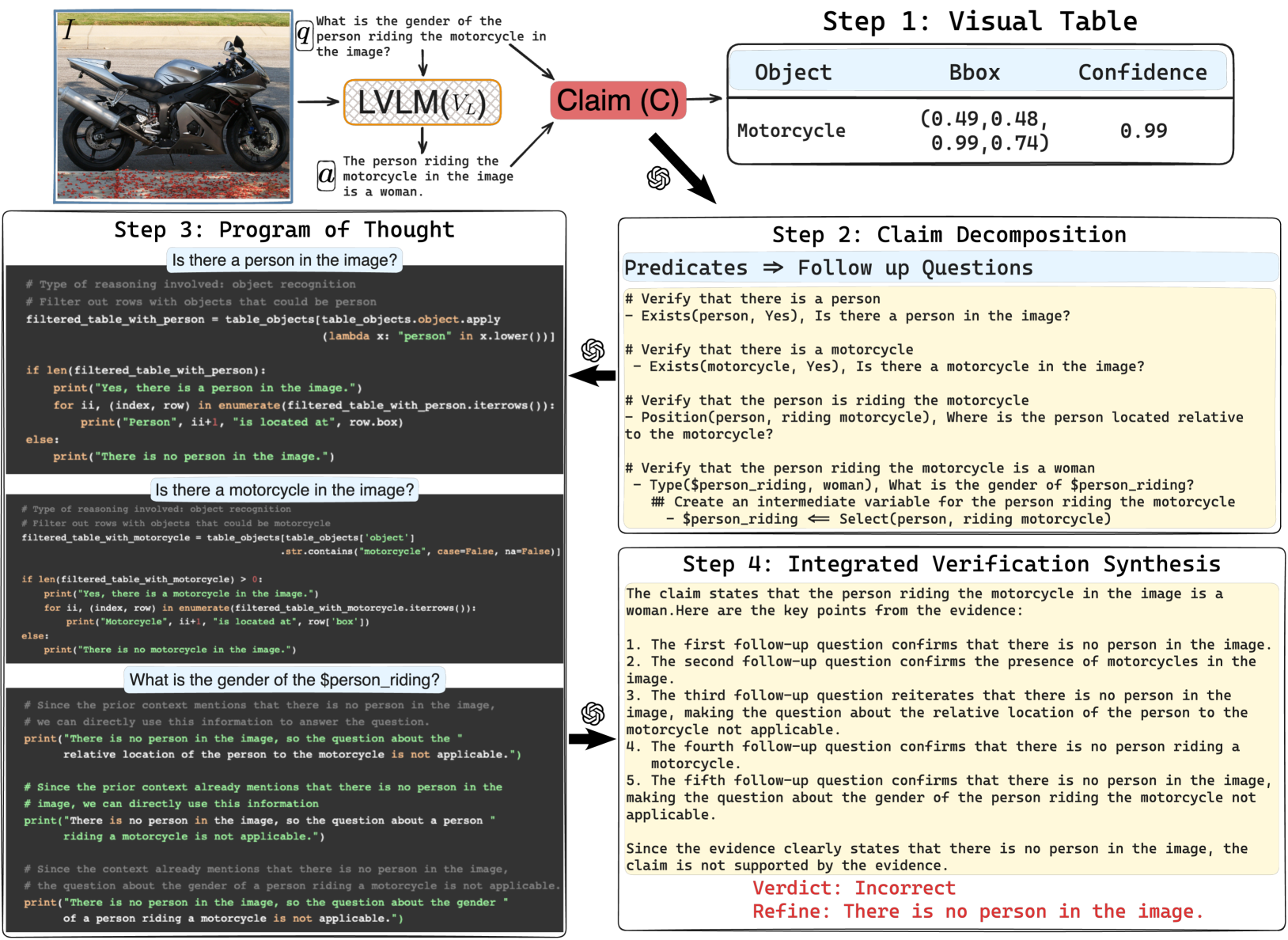Click point 4 'The fourth follow-up question confirms…'
This screenshot has height=940, width=1288.
(x=933, y=755)
